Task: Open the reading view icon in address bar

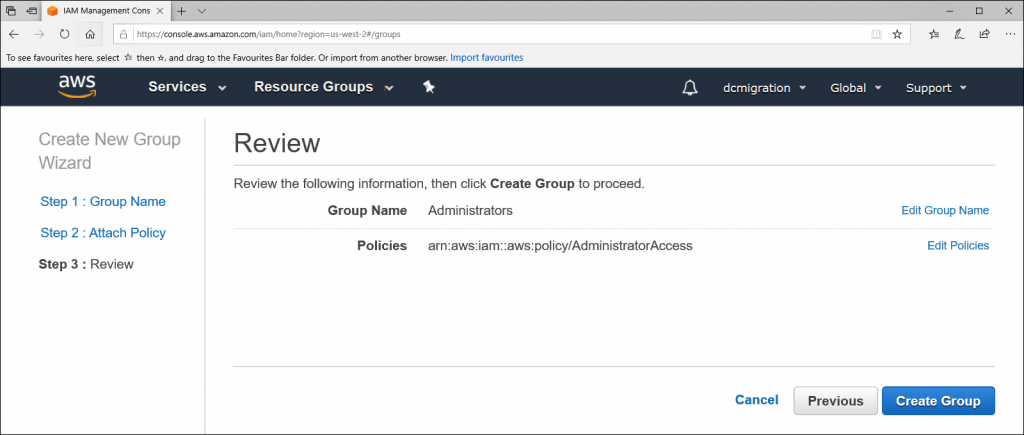Action: (x=876, y=33)
